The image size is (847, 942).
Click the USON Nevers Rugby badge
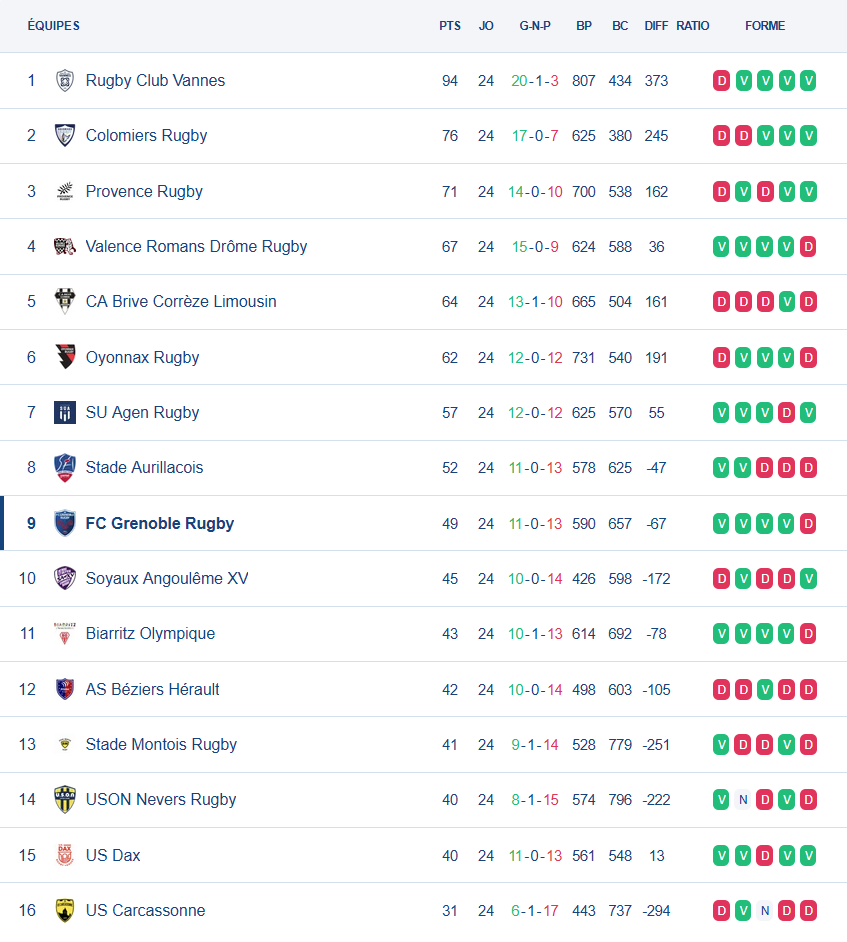click(x=65, y=799)
